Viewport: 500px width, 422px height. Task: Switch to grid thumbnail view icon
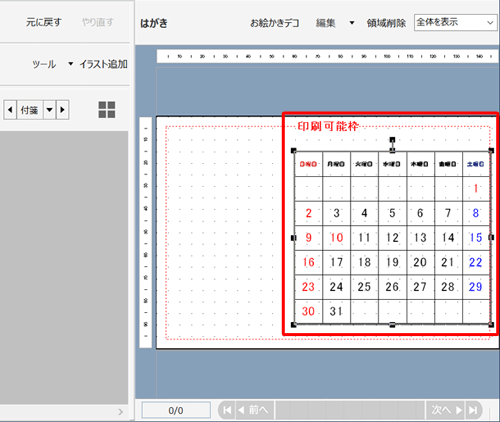107,110
